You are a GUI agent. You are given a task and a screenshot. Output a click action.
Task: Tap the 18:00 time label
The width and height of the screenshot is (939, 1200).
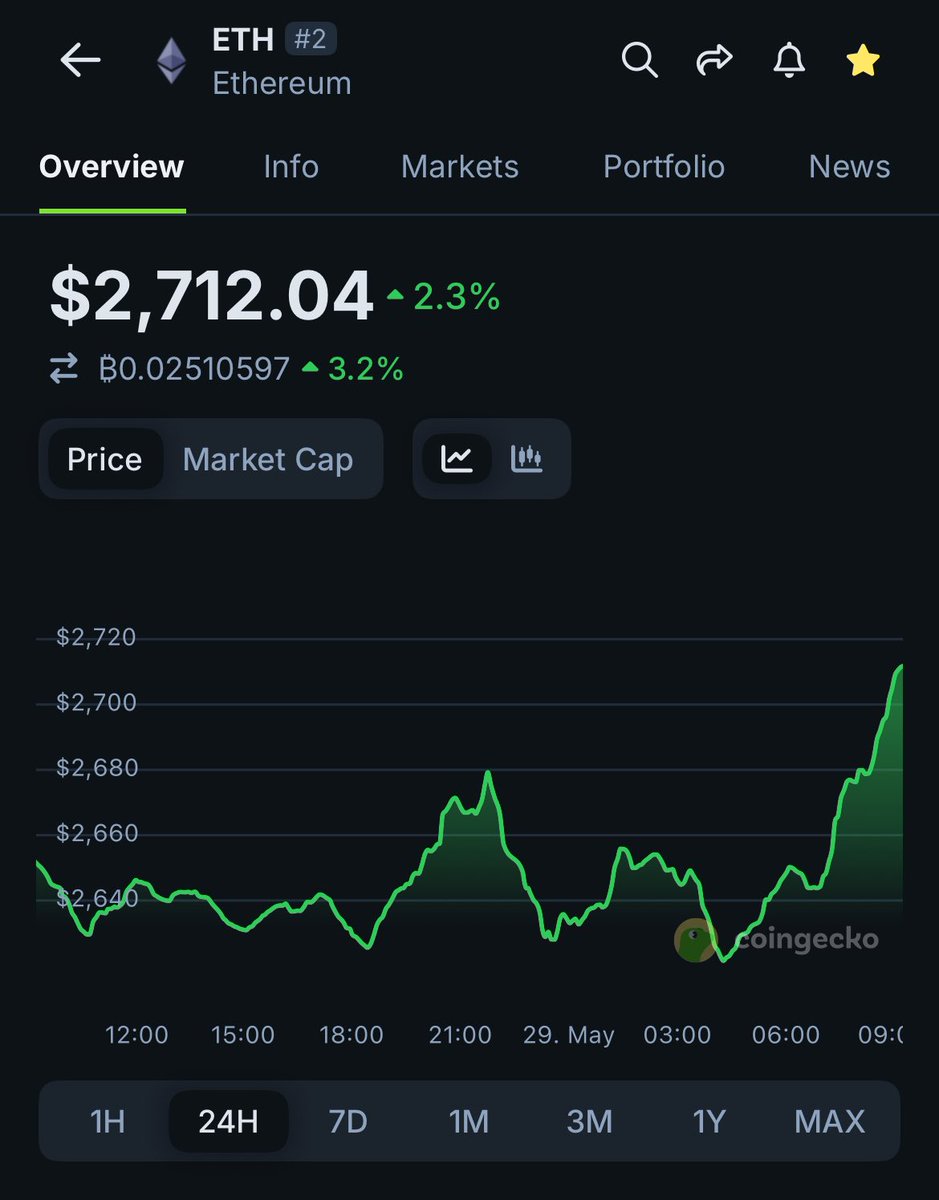pos(351,1035)
